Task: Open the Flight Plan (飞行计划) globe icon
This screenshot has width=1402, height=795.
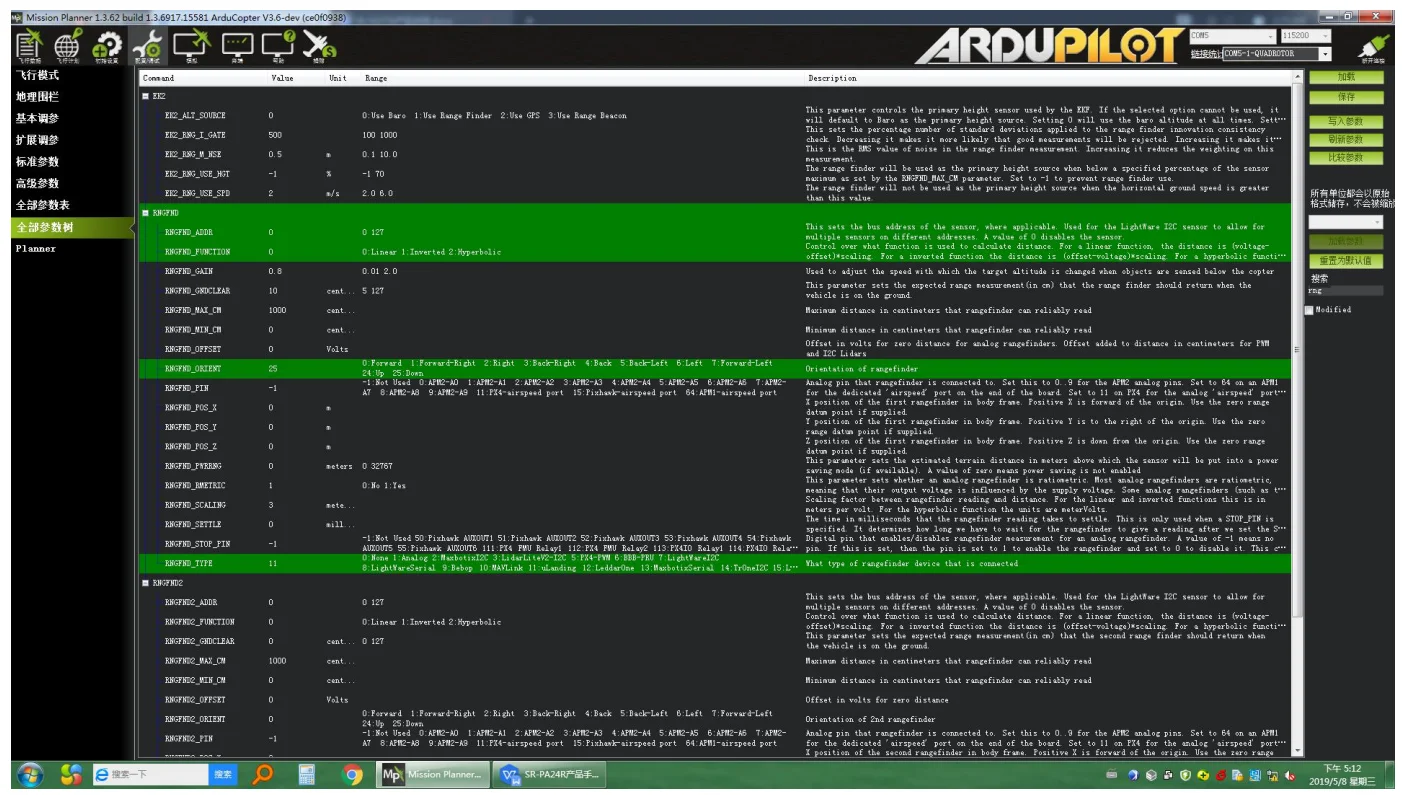Action: pyautogui.click(x=67, y=44)
